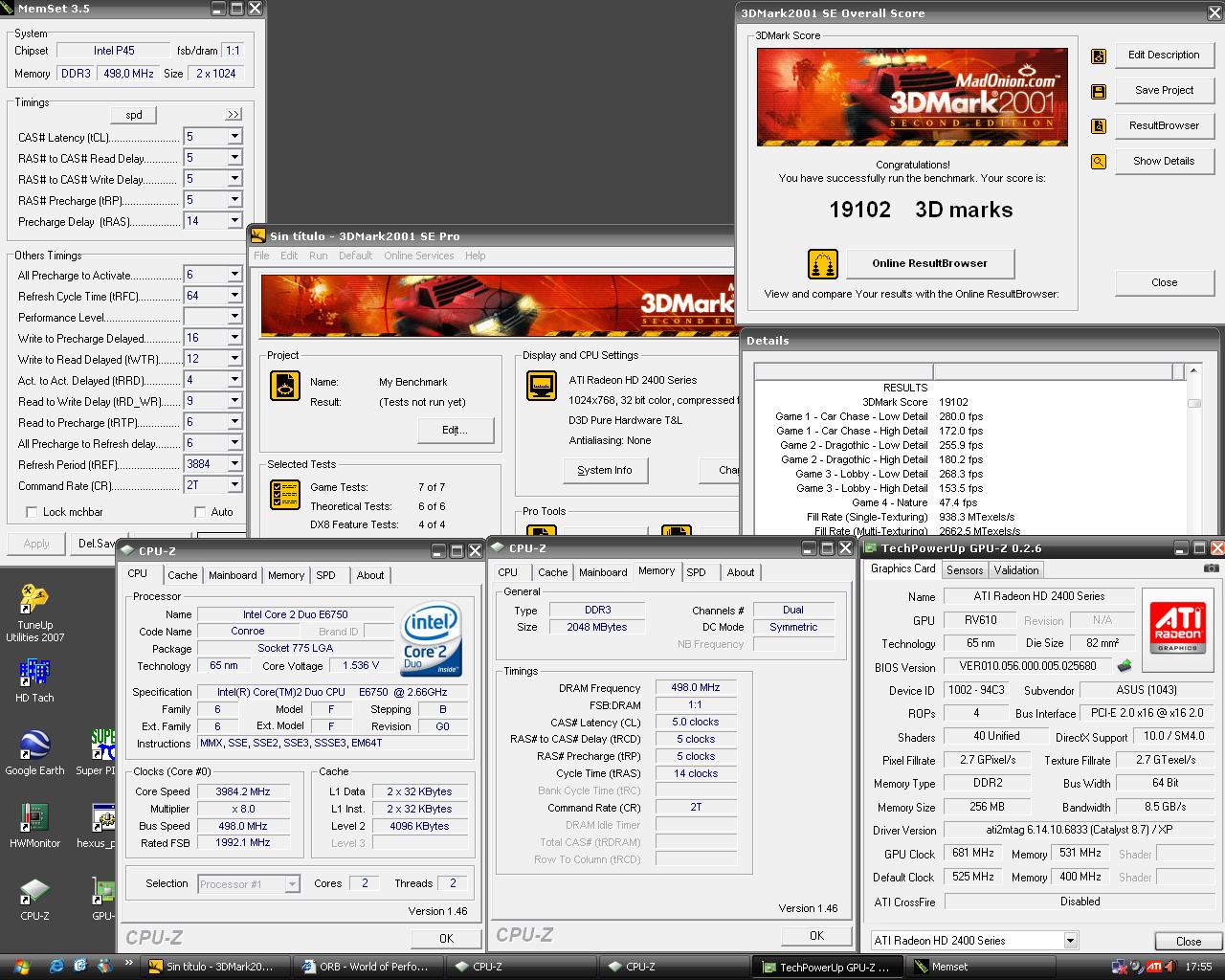The image size is (1225, 980).
Task: Click Edit Description button
Action: click(1164, 55)
